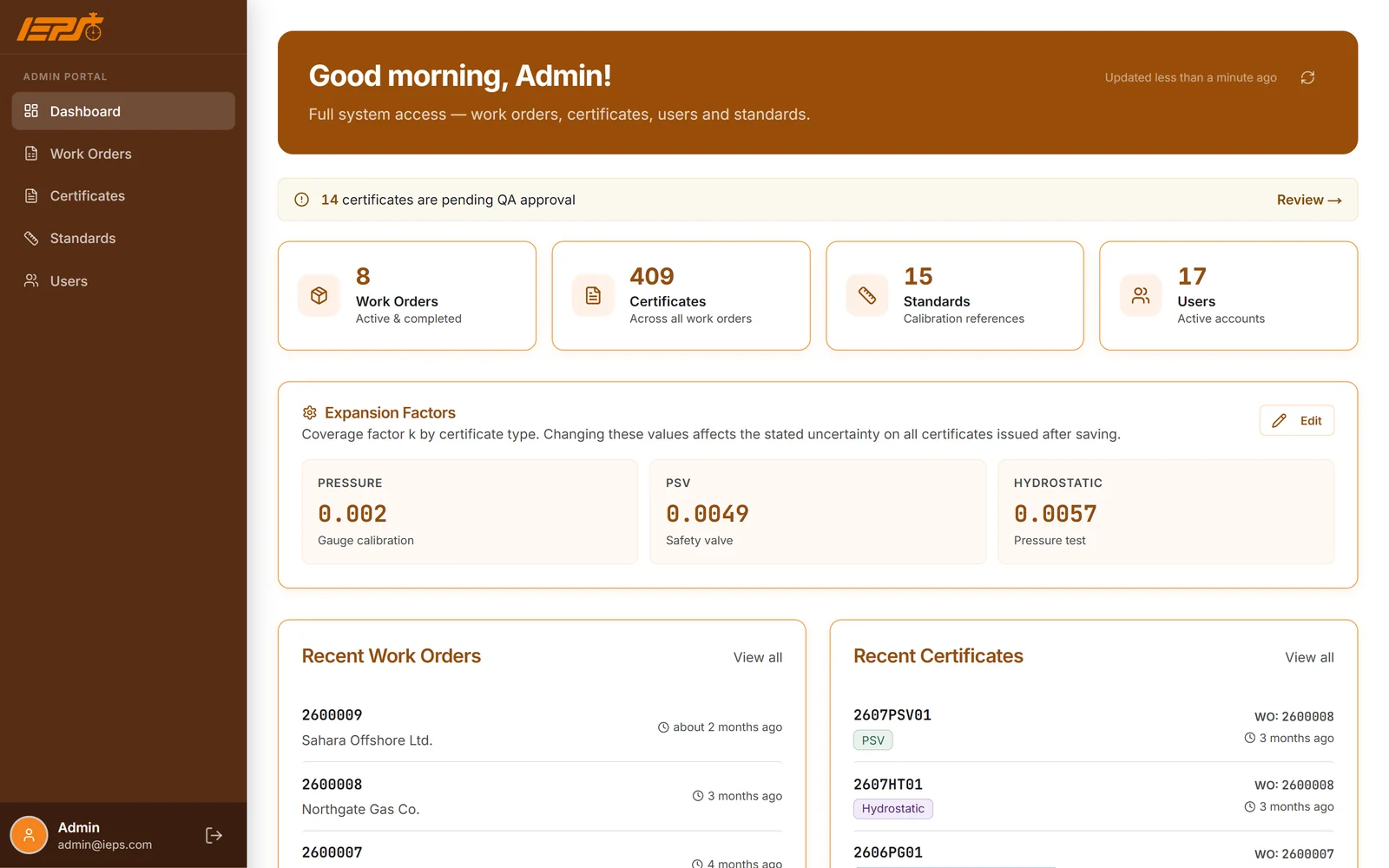The image size is (1389, 868).
Task: Refresh dashboard with the reload icon
Action: (1307, 77)
